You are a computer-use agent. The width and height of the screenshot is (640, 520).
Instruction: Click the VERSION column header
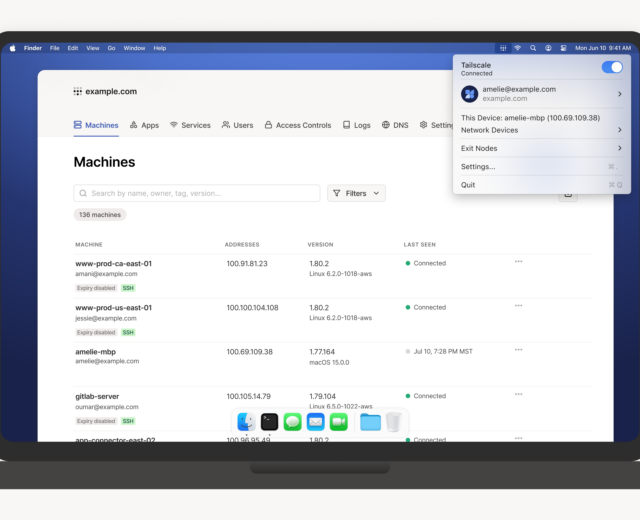click(320, 244)
